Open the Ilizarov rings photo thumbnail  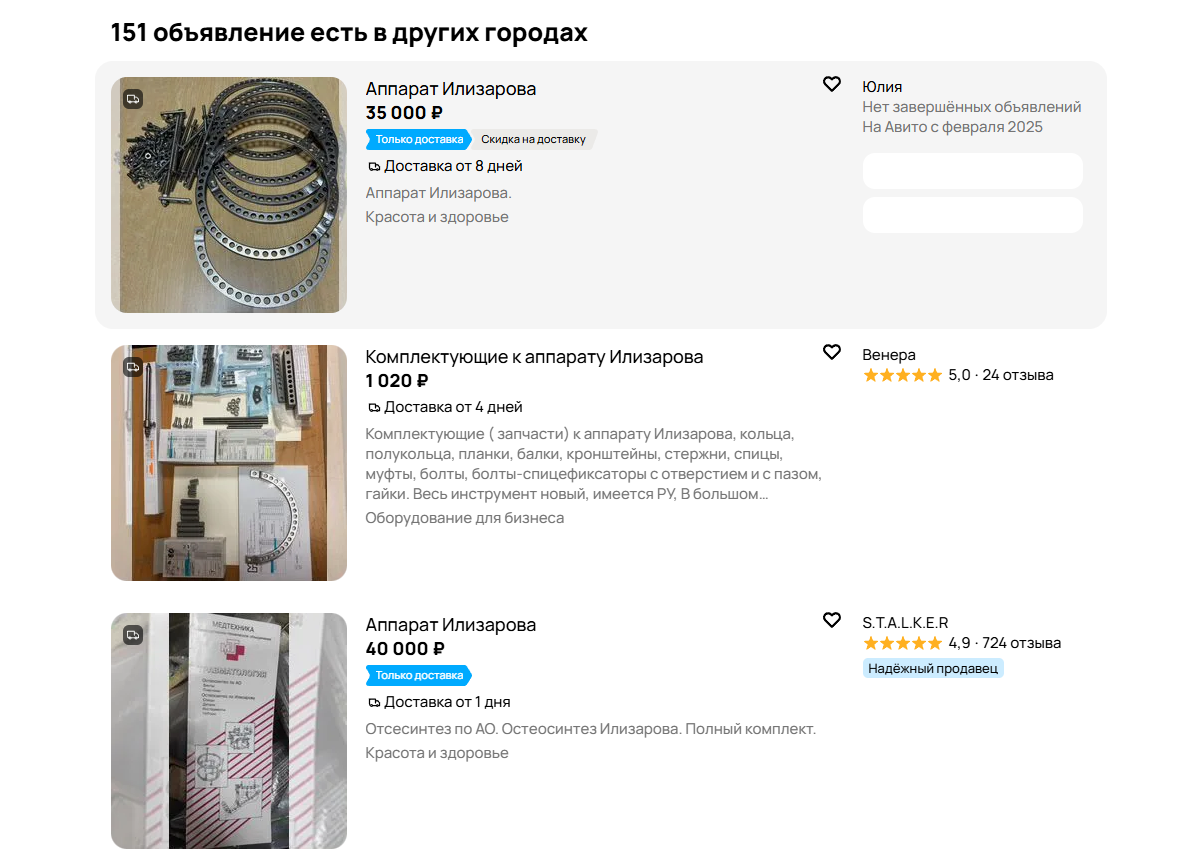coord(228,194)
